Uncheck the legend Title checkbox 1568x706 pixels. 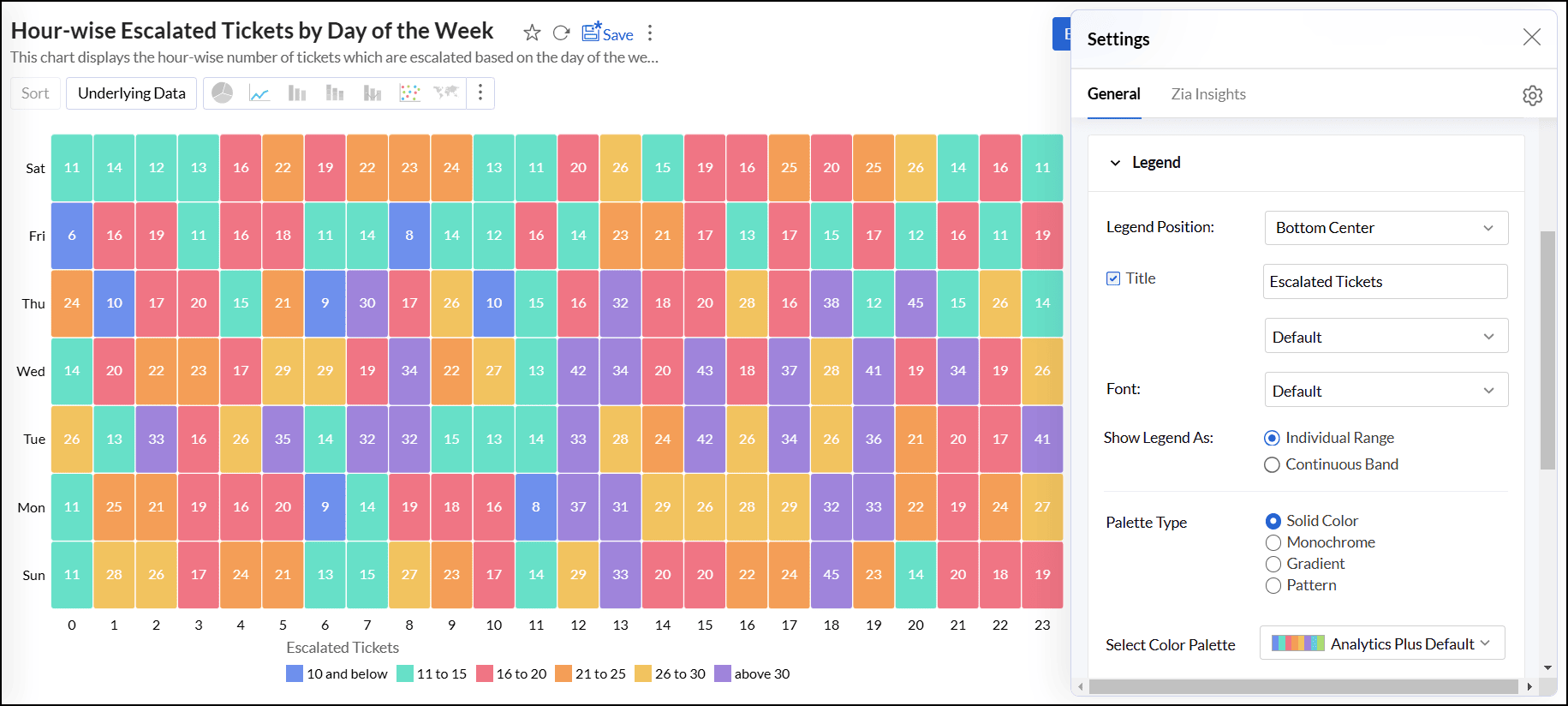pyautogui.click(x=1113, y=278)
